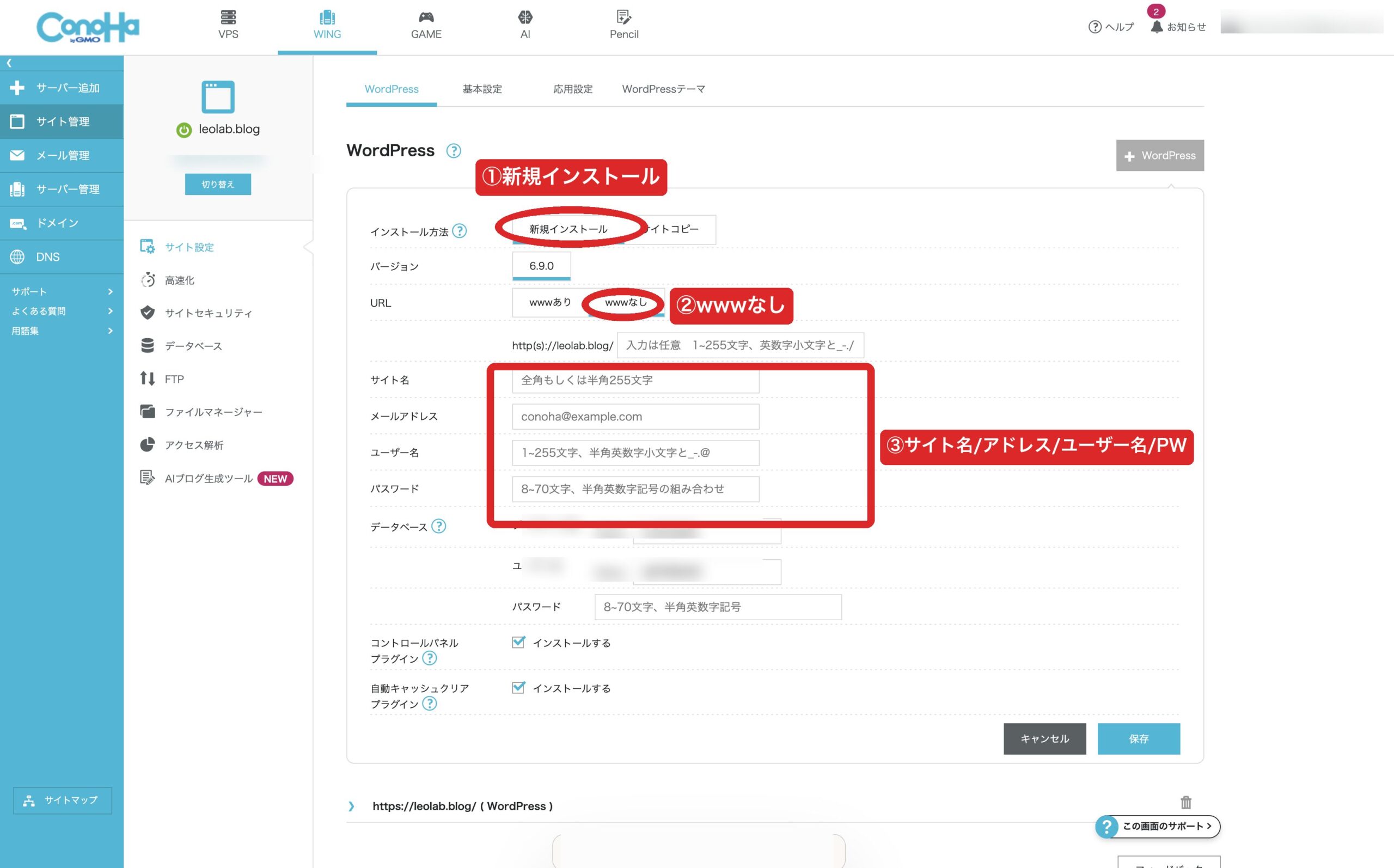Image resolution: width=1394 pixels, height=868 pixels.
Task: Open DNS globe item in sidebar
Action: click(62, 256)
